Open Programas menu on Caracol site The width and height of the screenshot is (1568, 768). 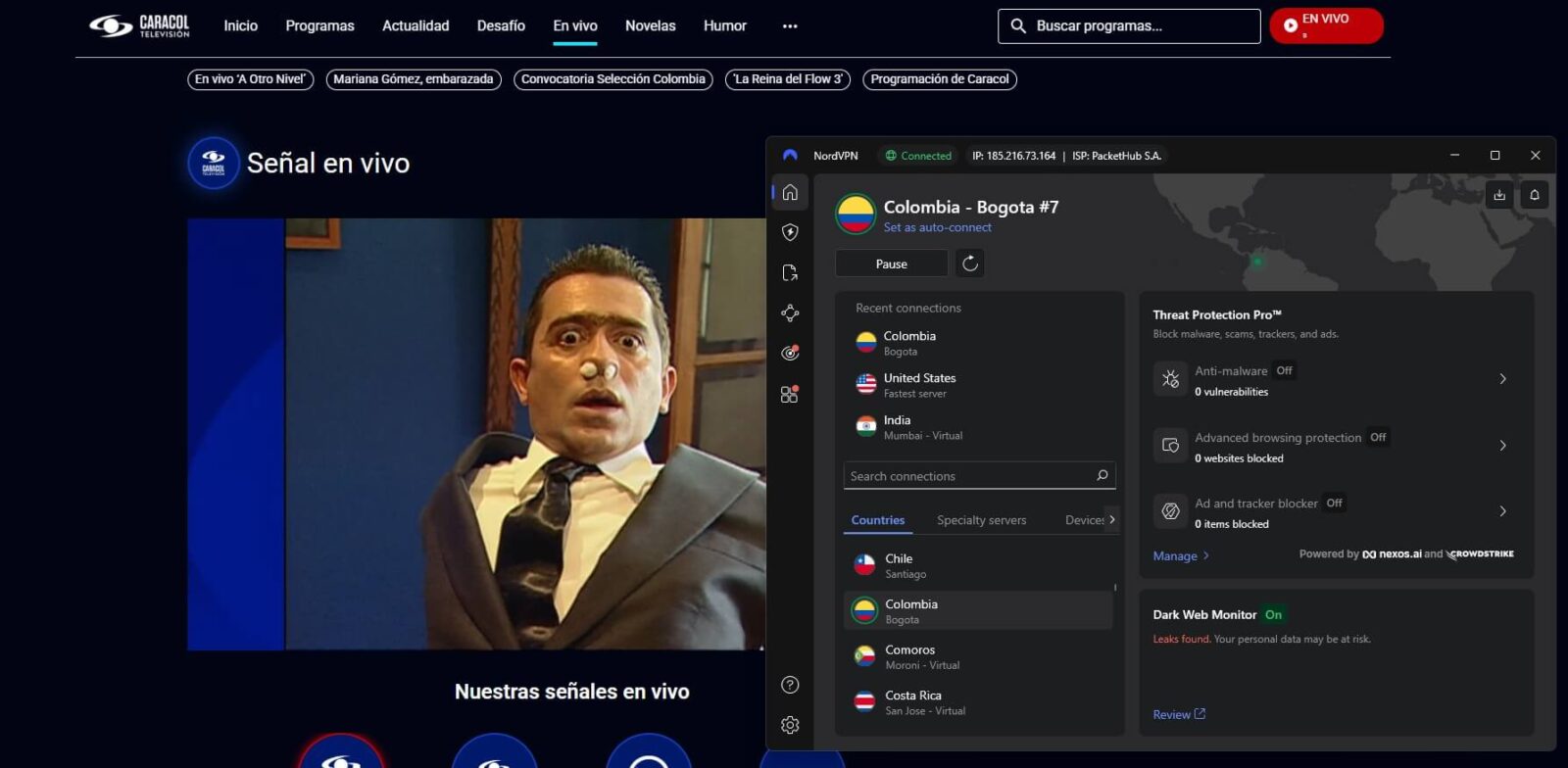coord(319,26)
